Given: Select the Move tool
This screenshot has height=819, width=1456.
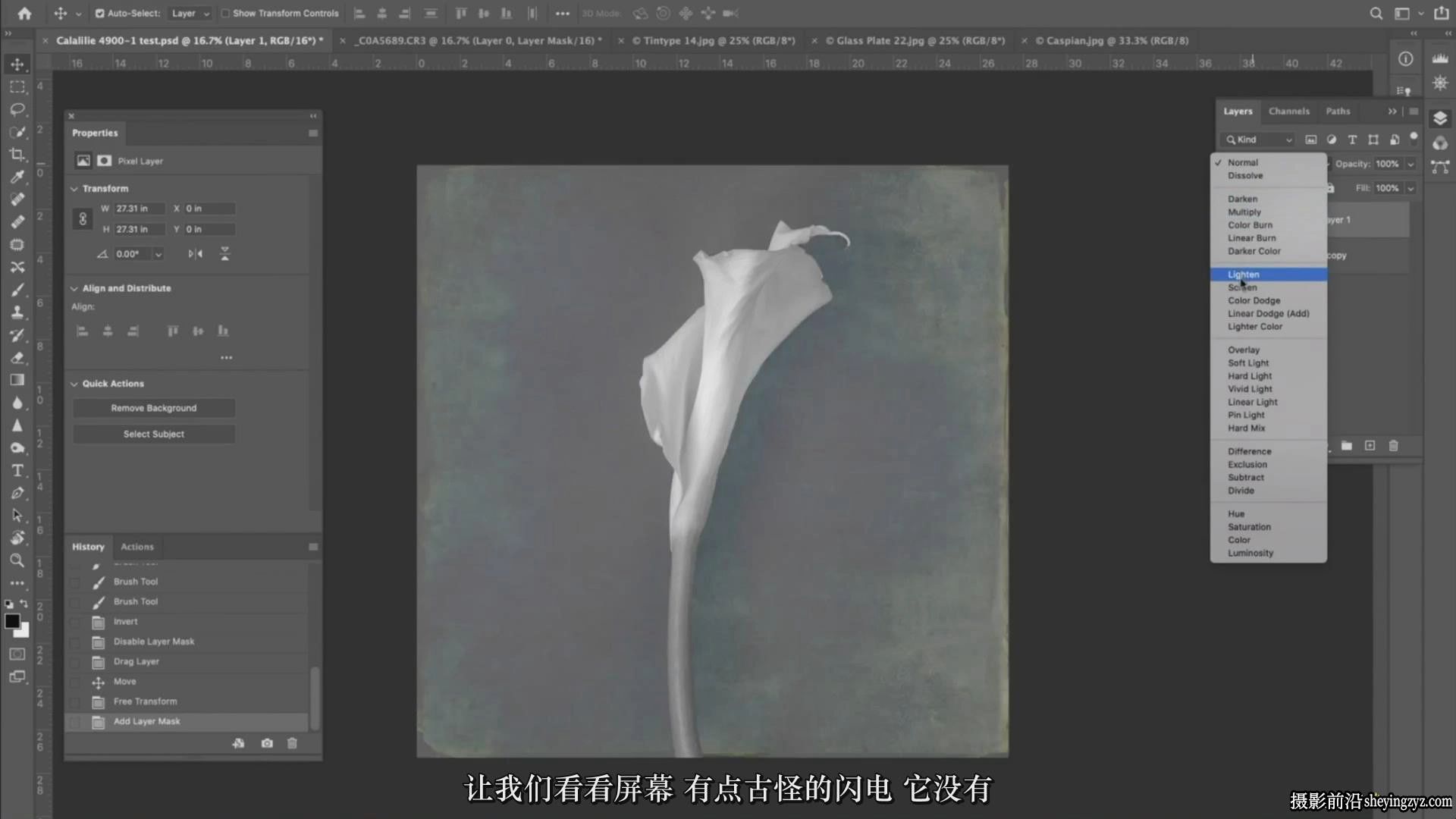Looking at the screenshot, I should 17,64.
